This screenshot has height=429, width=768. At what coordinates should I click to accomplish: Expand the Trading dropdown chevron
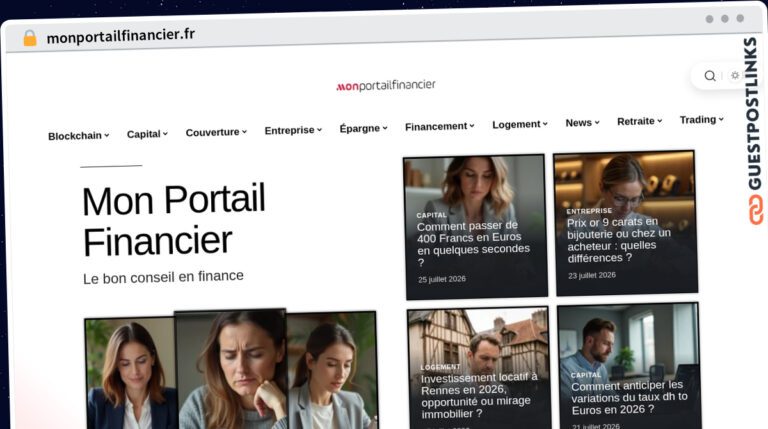coord(721,119)
